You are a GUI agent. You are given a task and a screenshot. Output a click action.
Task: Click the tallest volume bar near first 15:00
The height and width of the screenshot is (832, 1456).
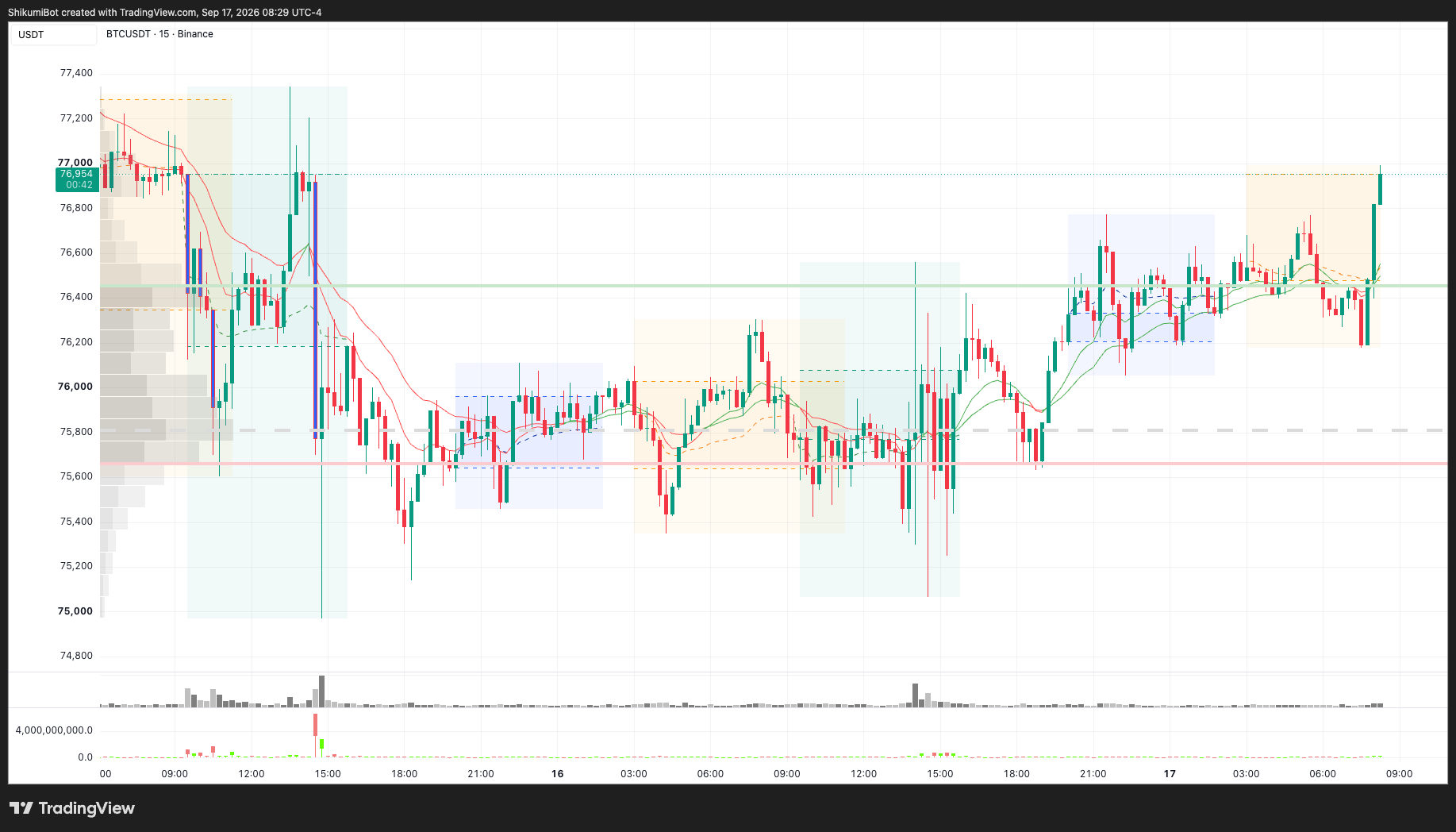(x=321, y=691)
